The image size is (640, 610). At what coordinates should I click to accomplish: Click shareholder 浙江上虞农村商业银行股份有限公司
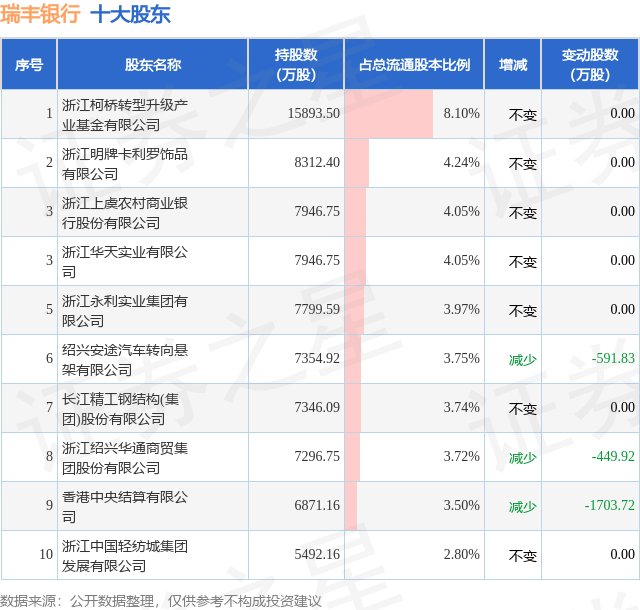click(x=125, y=213)
